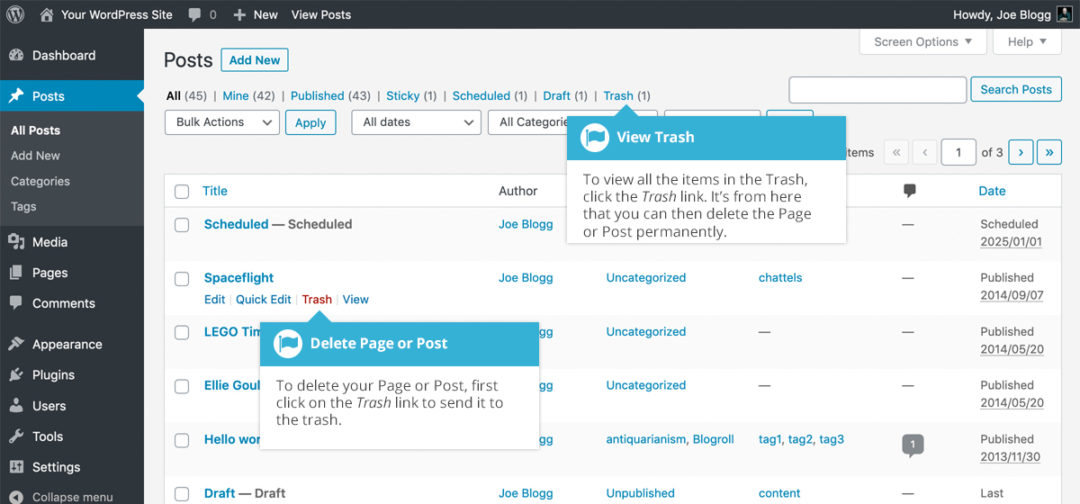Filter posts by Mine (42)
This screenshot has height=504, width=1080.
(249, 96)
